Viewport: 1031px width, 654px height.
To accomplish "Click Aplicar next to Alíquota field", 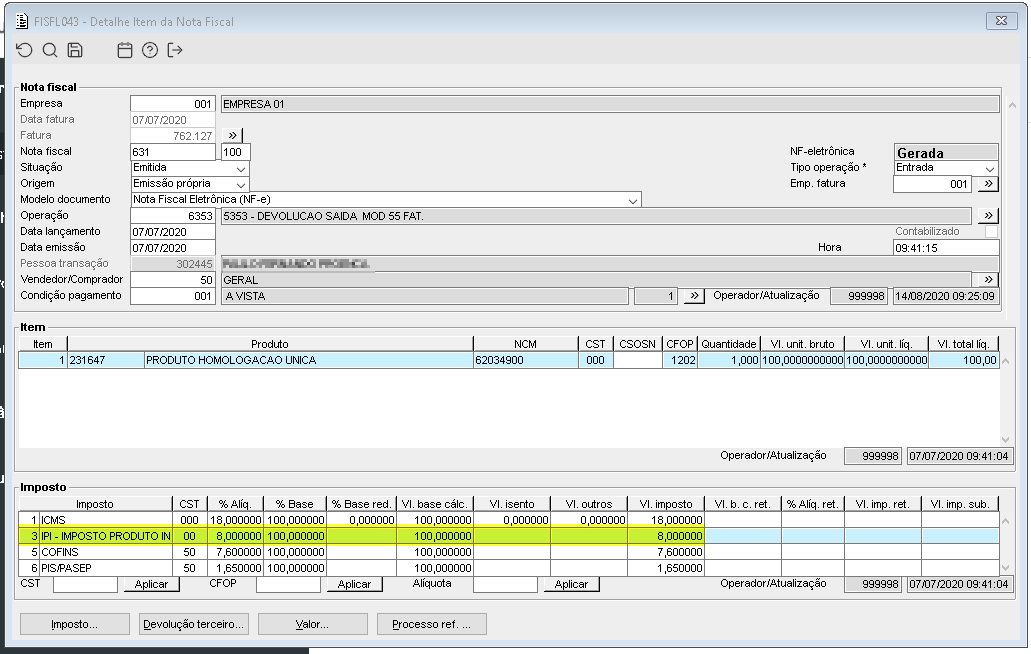I will (x=571, y=584).
